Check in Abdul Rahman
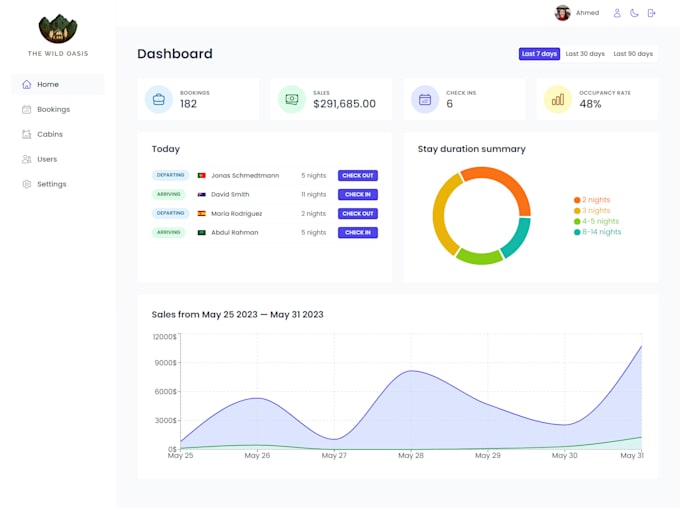 pos(358,233)
